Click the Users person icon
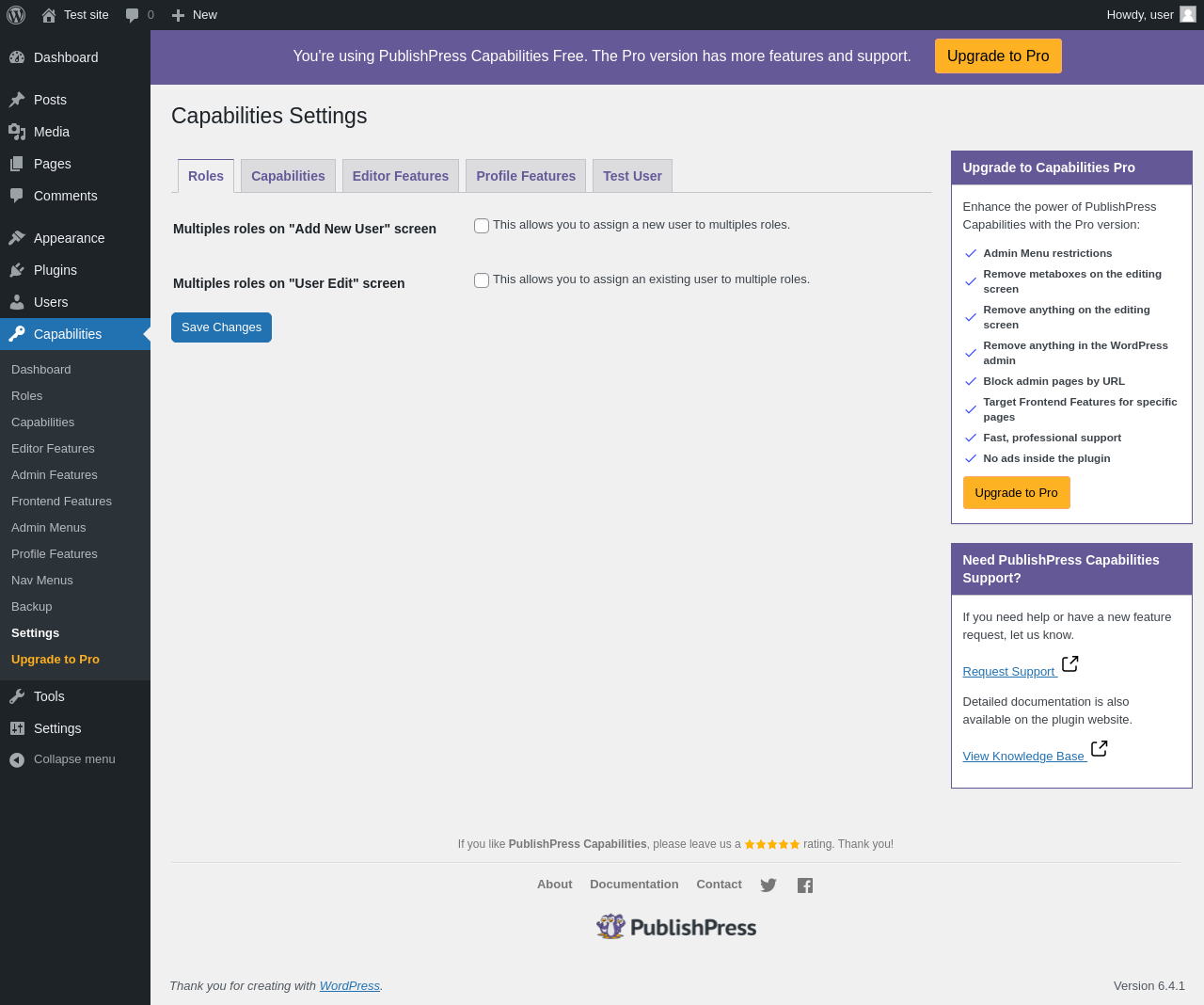 point(17,302)
